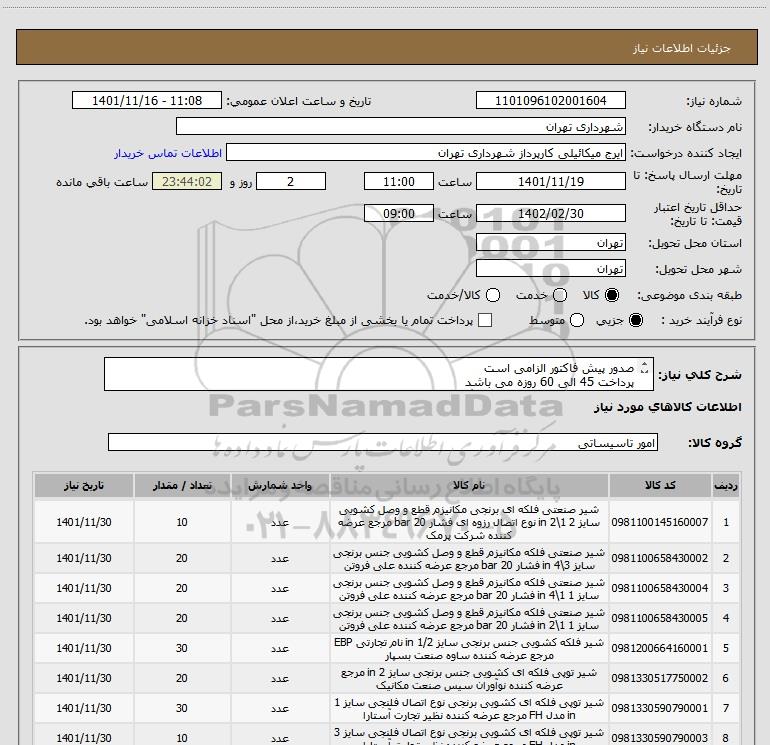Select the جزیی purchase type radio
The image size is (770, 745).
(x=636, y=320)
